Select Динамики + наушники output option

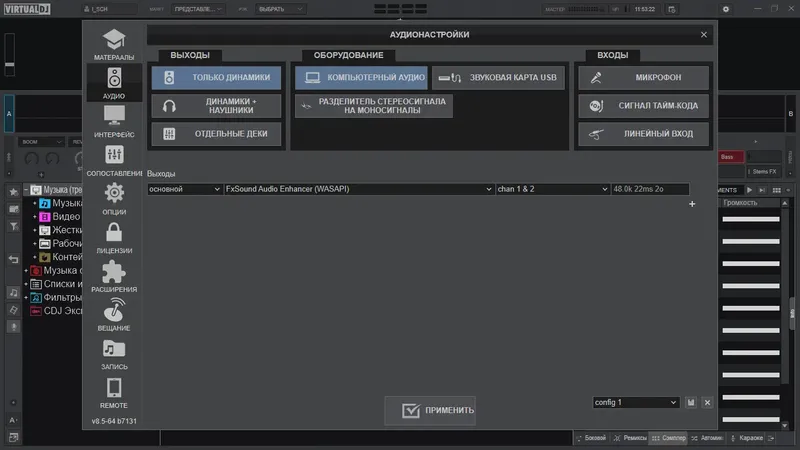tap(216, 106)
